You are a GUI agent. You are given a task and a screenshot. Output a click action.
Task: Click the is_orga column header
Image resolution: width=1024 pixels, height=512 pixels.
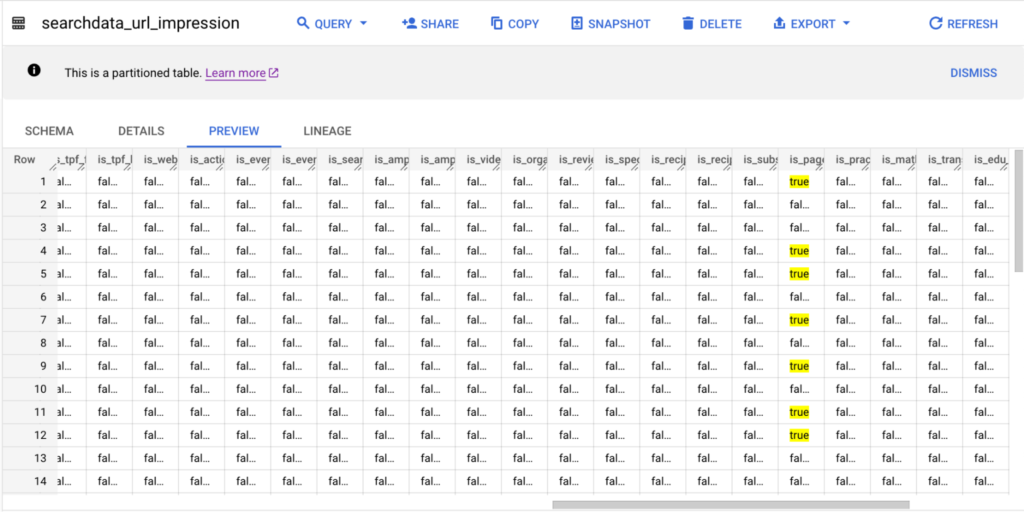pyautogui.click(x=525, y=159)
